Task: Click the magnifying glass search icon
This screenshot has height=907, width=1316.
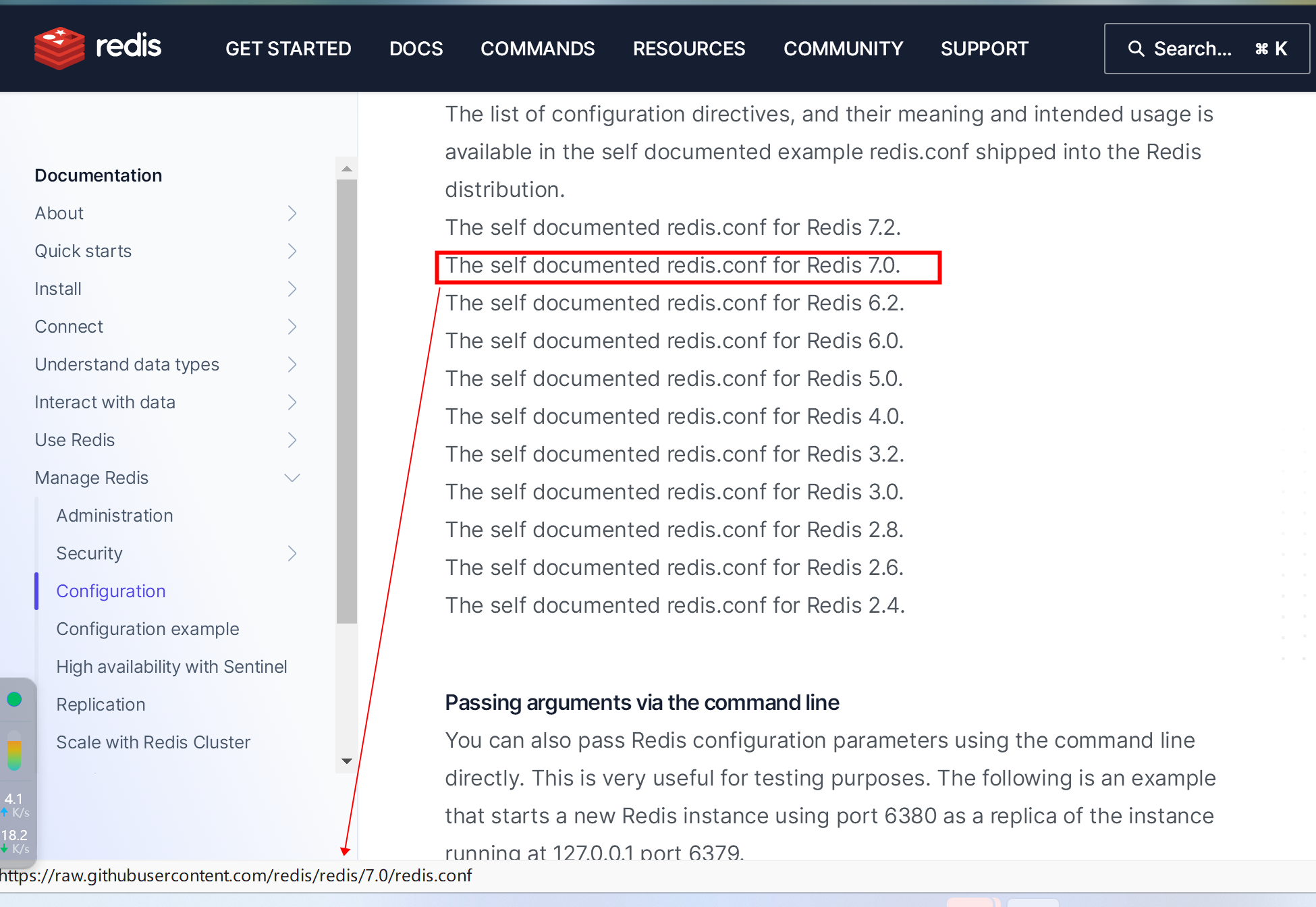Action: pos(1136,48)
